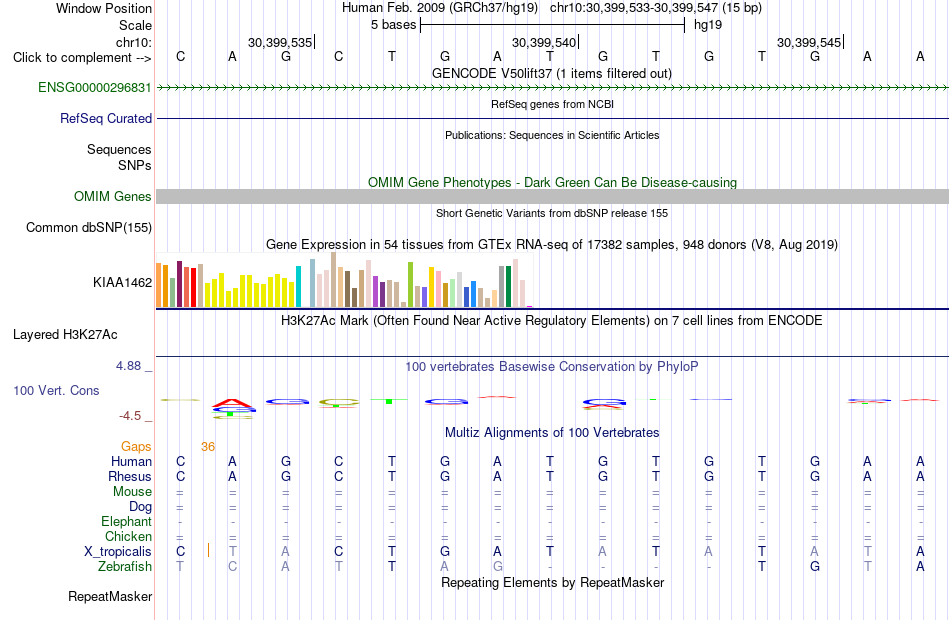Image resolution: width=950 pixels, height=620 pixels.
Task: Click the 30,399,535 ruler position
Action: (280, 42)
